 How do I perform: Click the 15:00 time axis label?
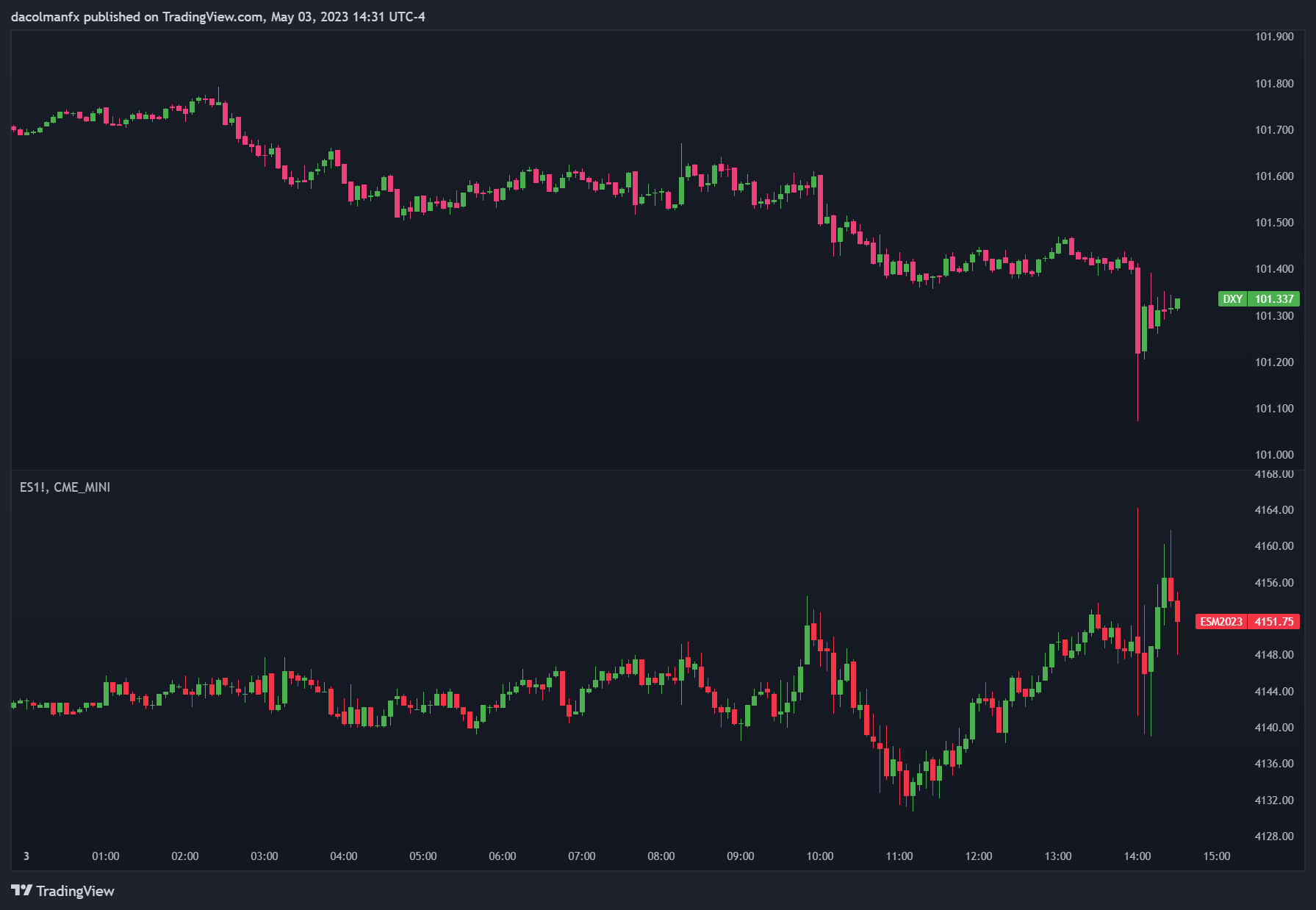(1217, 856)
